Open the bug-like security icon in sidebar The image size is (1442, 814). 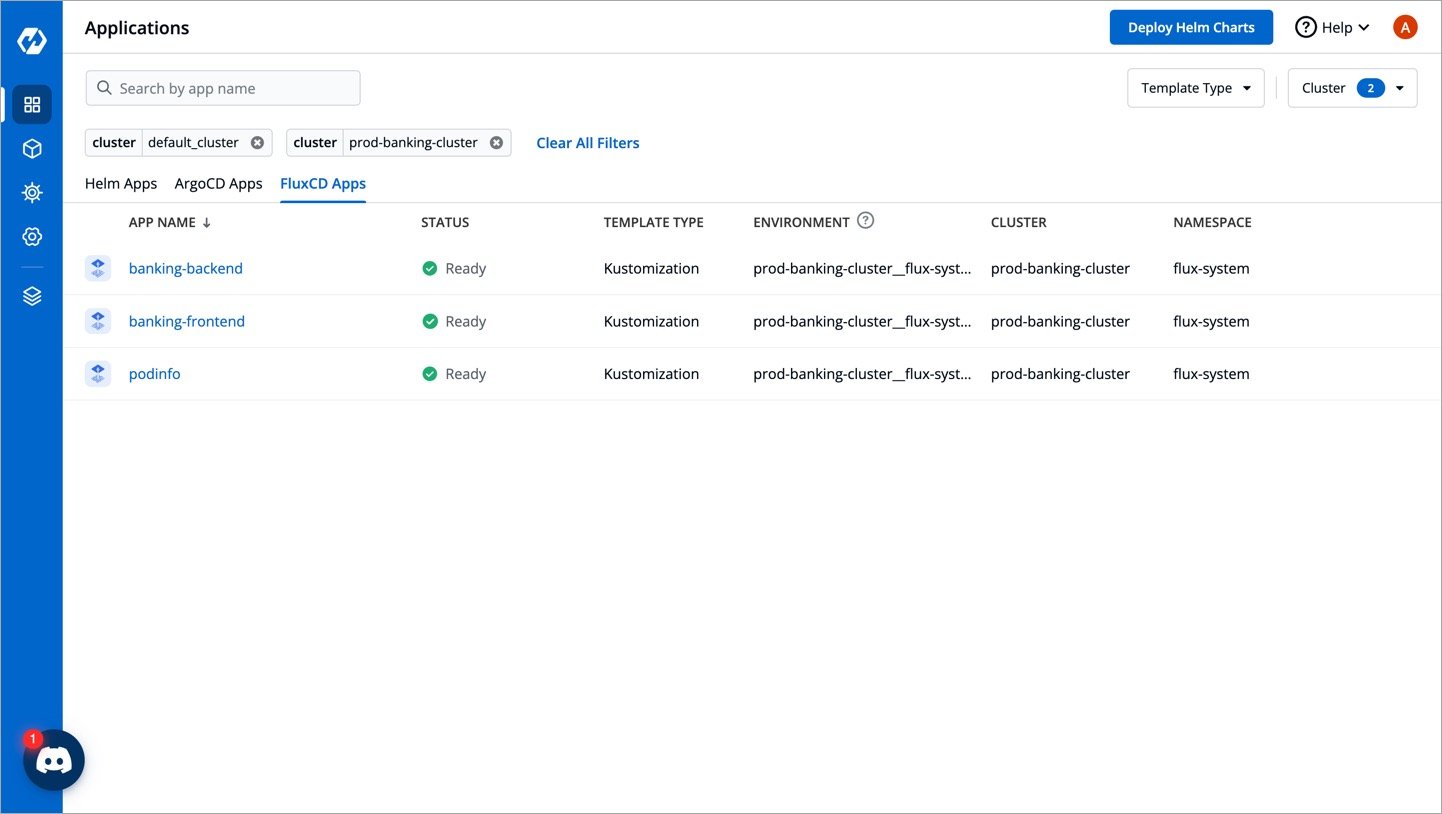click(x=32, y=192)
